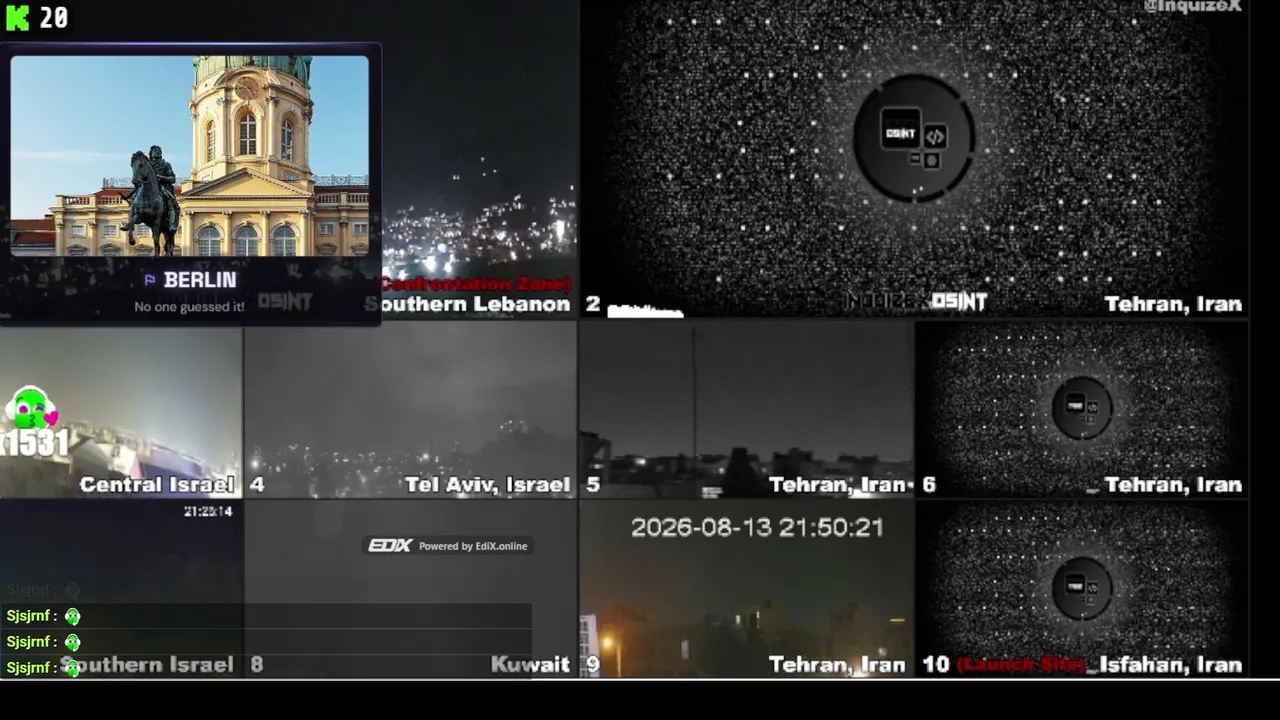Click the Tehran, Iran label of feed 2
This screenshot has width=1280, height=720.
[x=1173, y=304]
